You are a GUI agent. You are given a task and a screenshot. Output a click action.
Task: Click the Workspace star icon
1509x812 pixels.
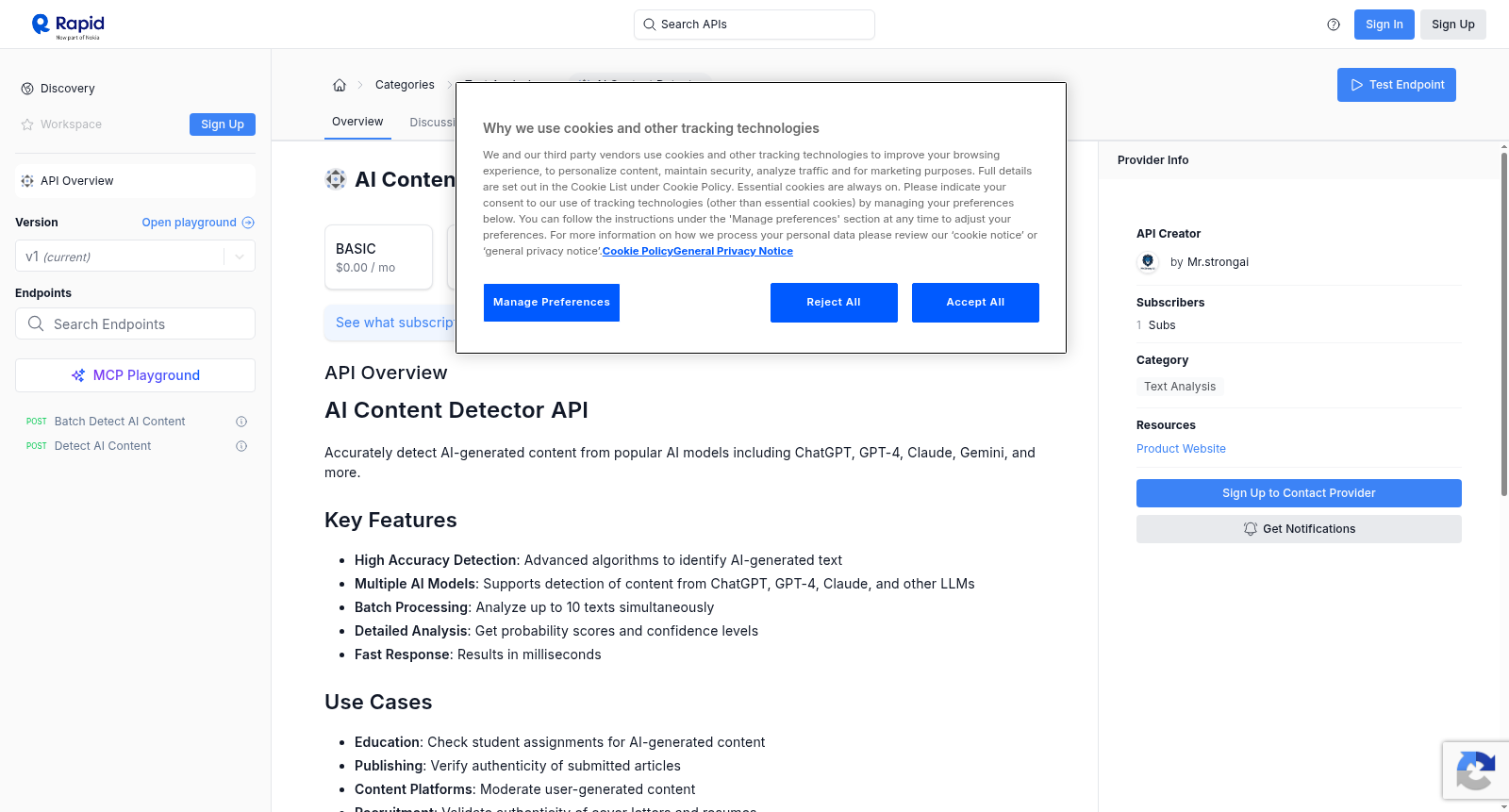click(27, 124)
